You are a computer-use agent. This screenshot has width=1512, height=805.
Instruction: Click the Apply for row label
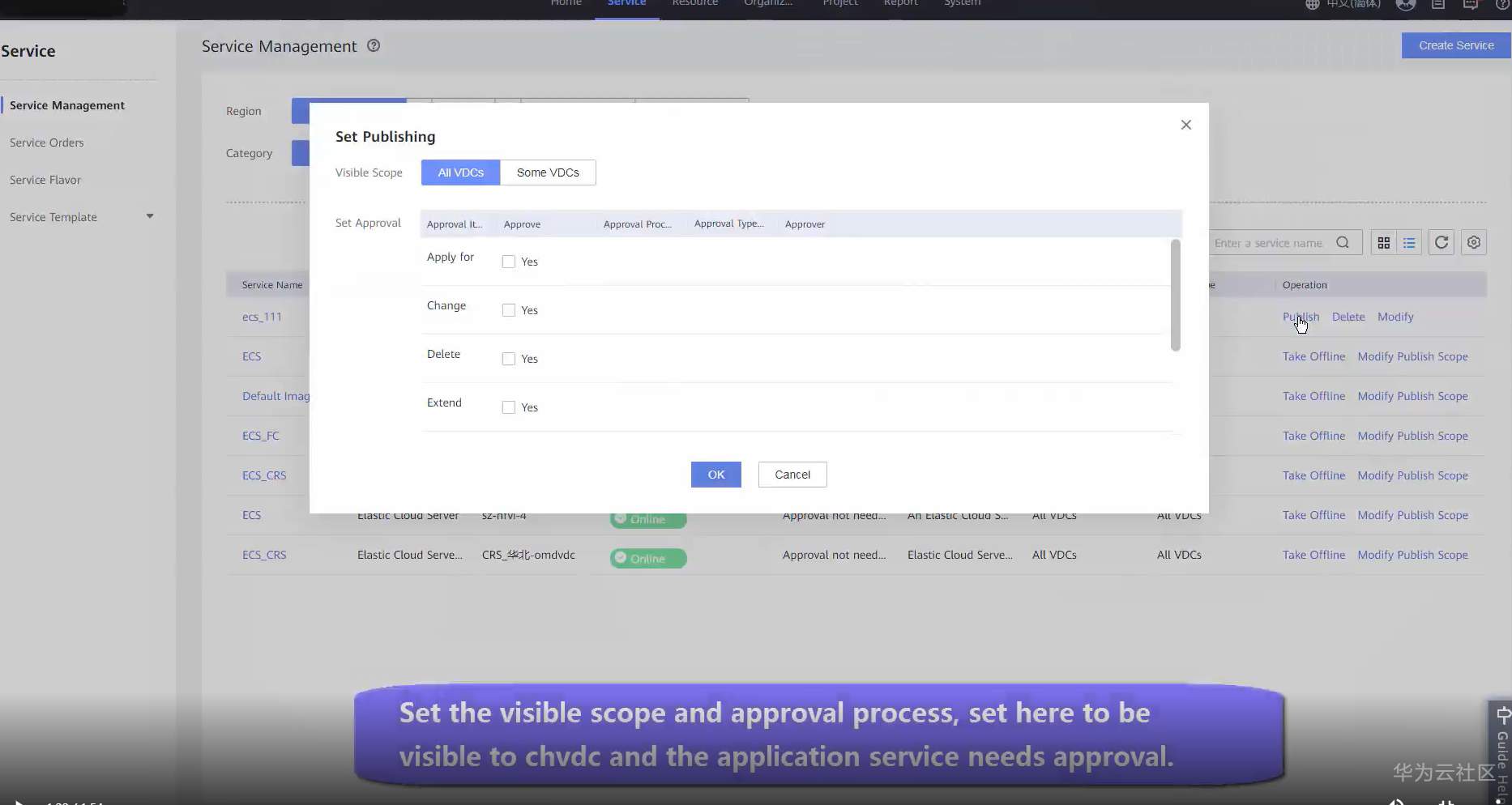tap(451, 257)
